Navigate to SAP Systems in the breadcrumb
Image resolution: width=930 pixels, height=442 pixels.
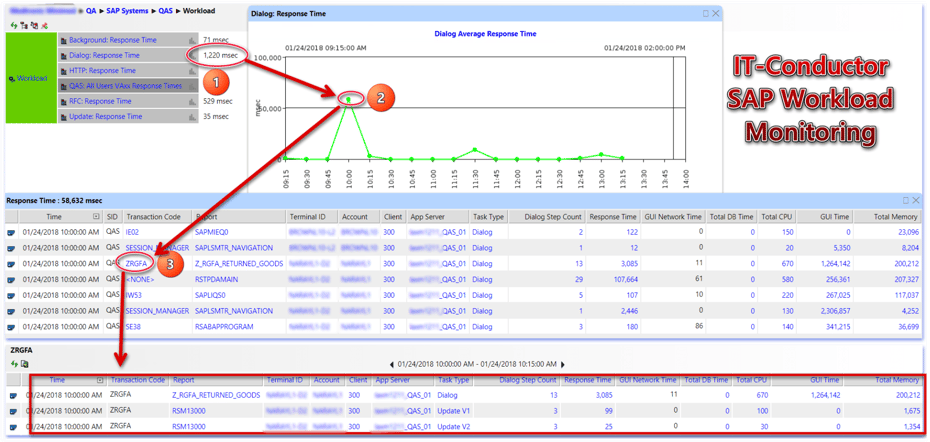point(127,10)
